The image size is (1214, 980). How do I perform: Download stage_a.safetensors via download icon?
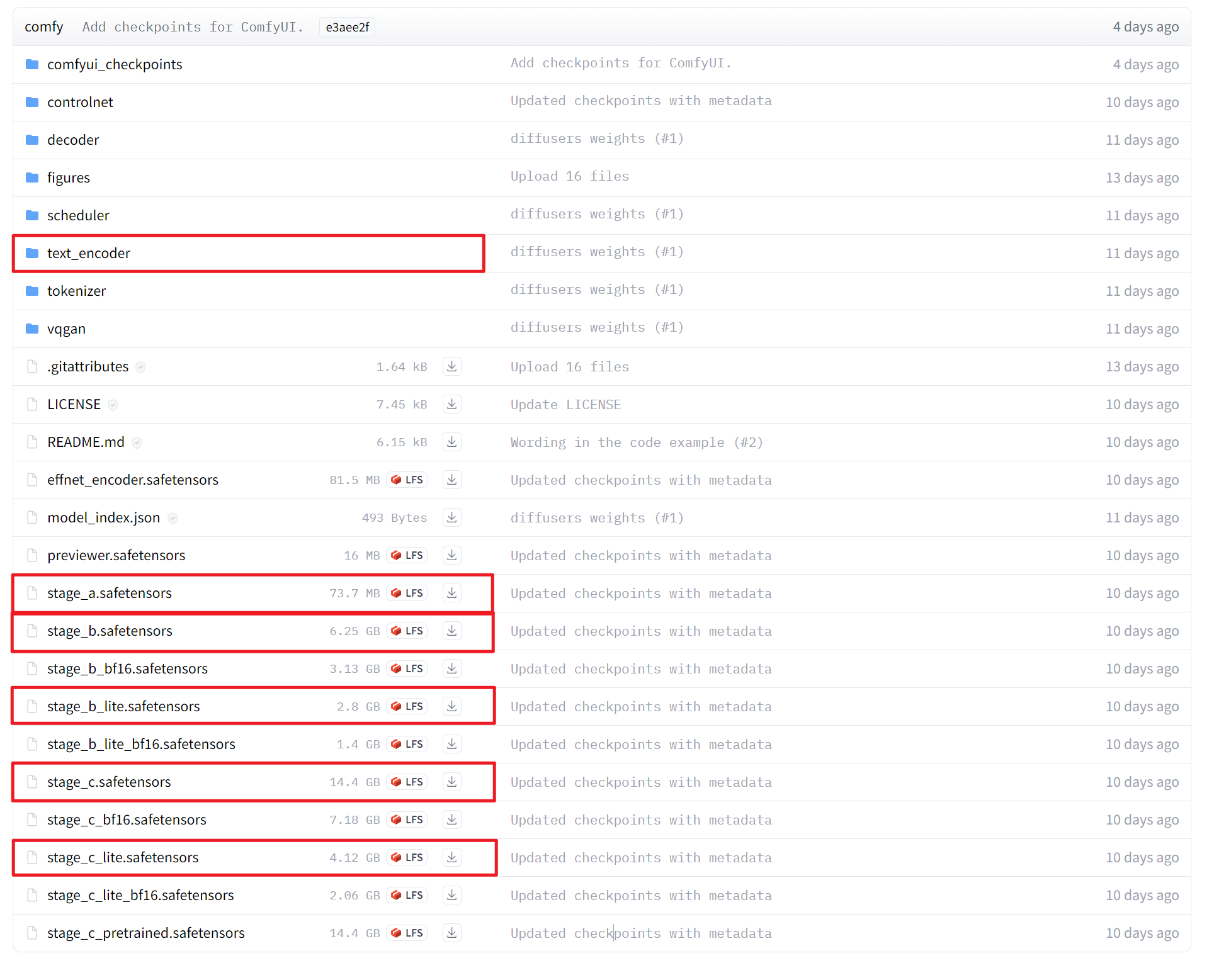[451, 593]
